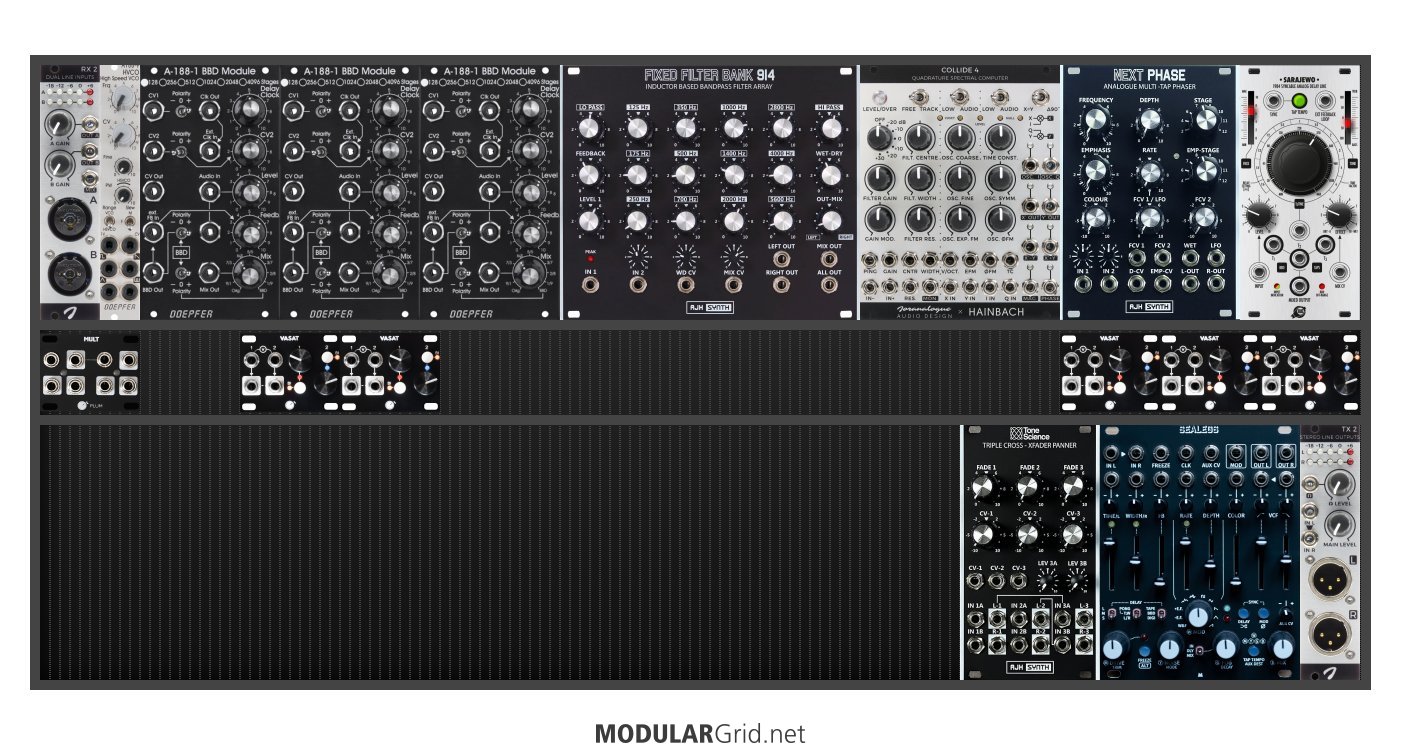The image size is (1401, 755).
Task: Toggle the L/N/S delay switch on Sealegs
Action: 1111,613
